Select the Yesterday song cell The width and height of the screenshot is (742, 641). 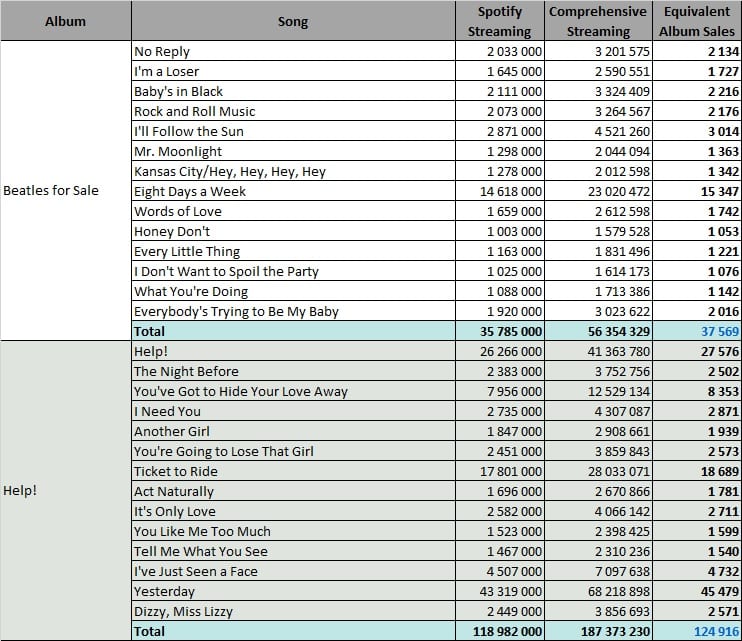click(x=293, y=591)
